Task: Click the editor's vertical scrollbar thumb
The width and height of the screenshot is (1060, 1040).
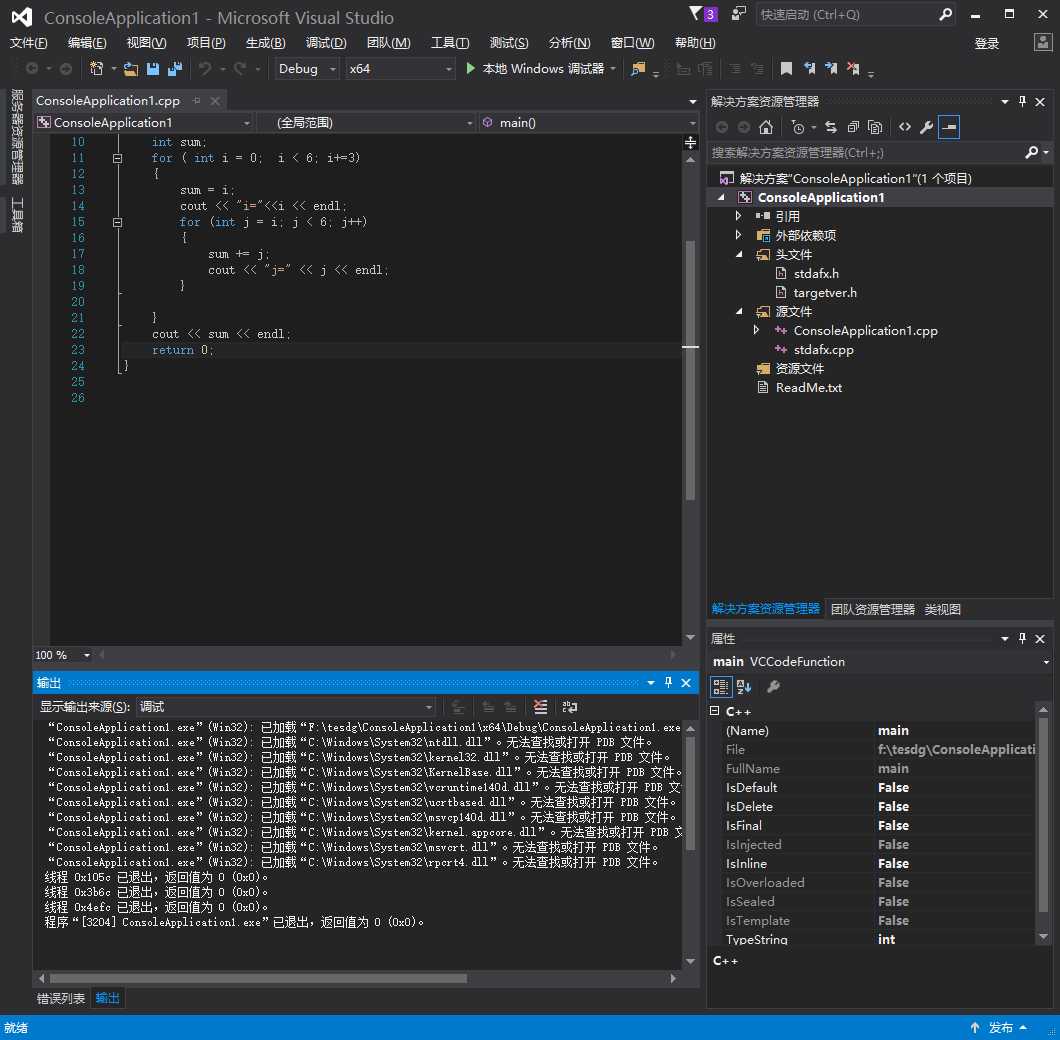Action: click(690, 371)
